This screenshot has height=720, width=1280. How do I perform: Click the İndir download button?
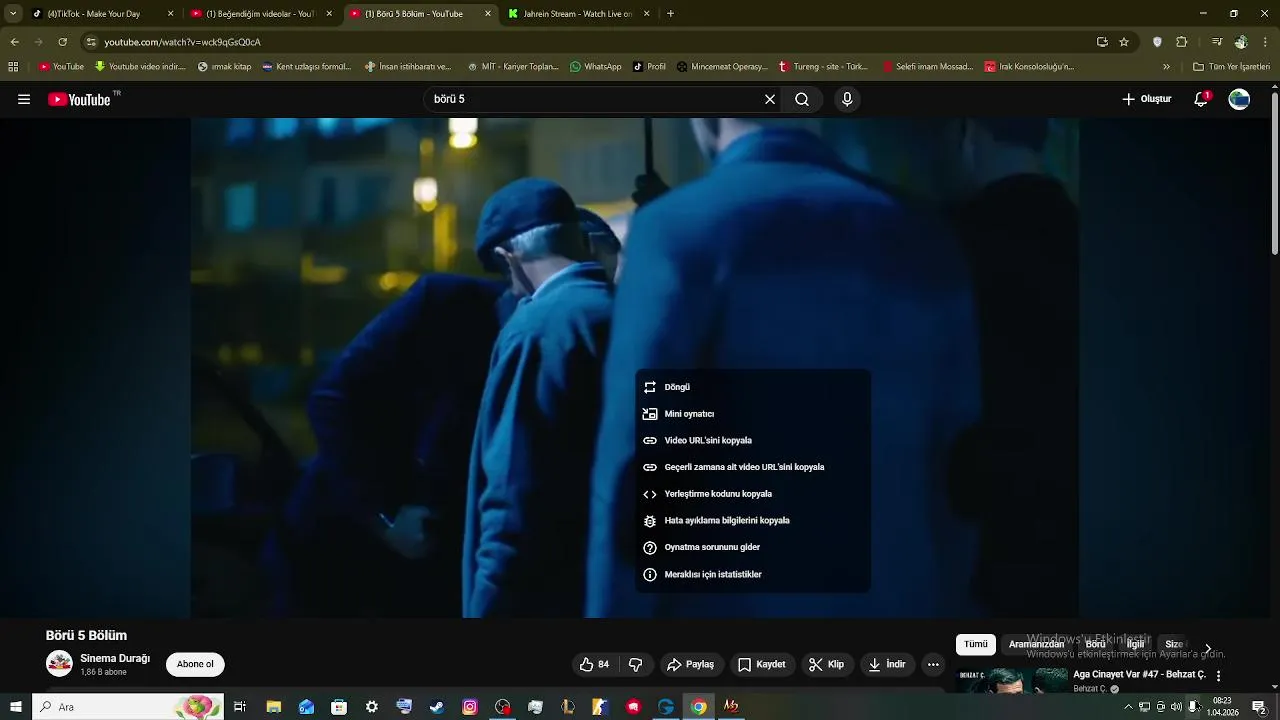point(887,664)
